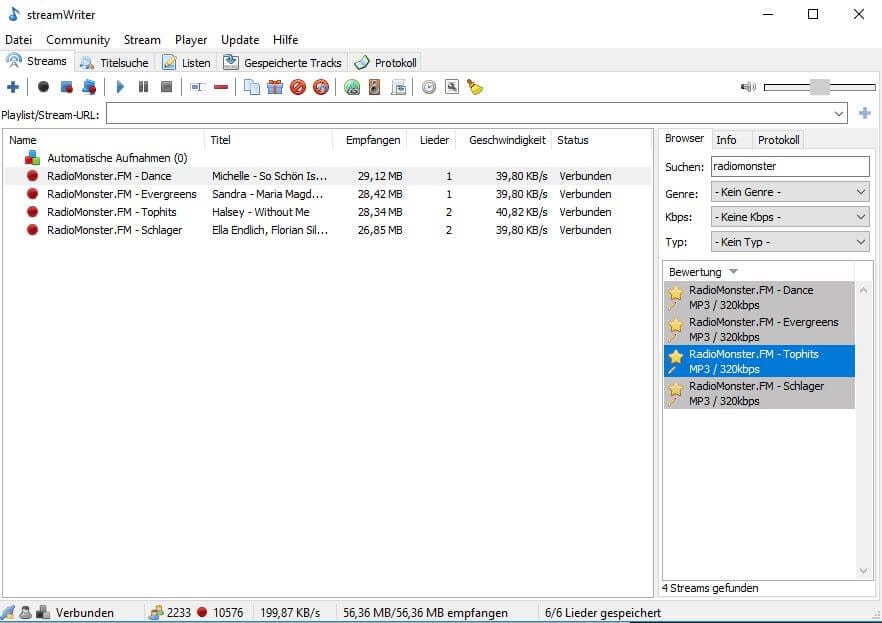Switch to the Gespeicherte Tracks tab
Viewport: 882px width, 623px height.
pos(283,62)
